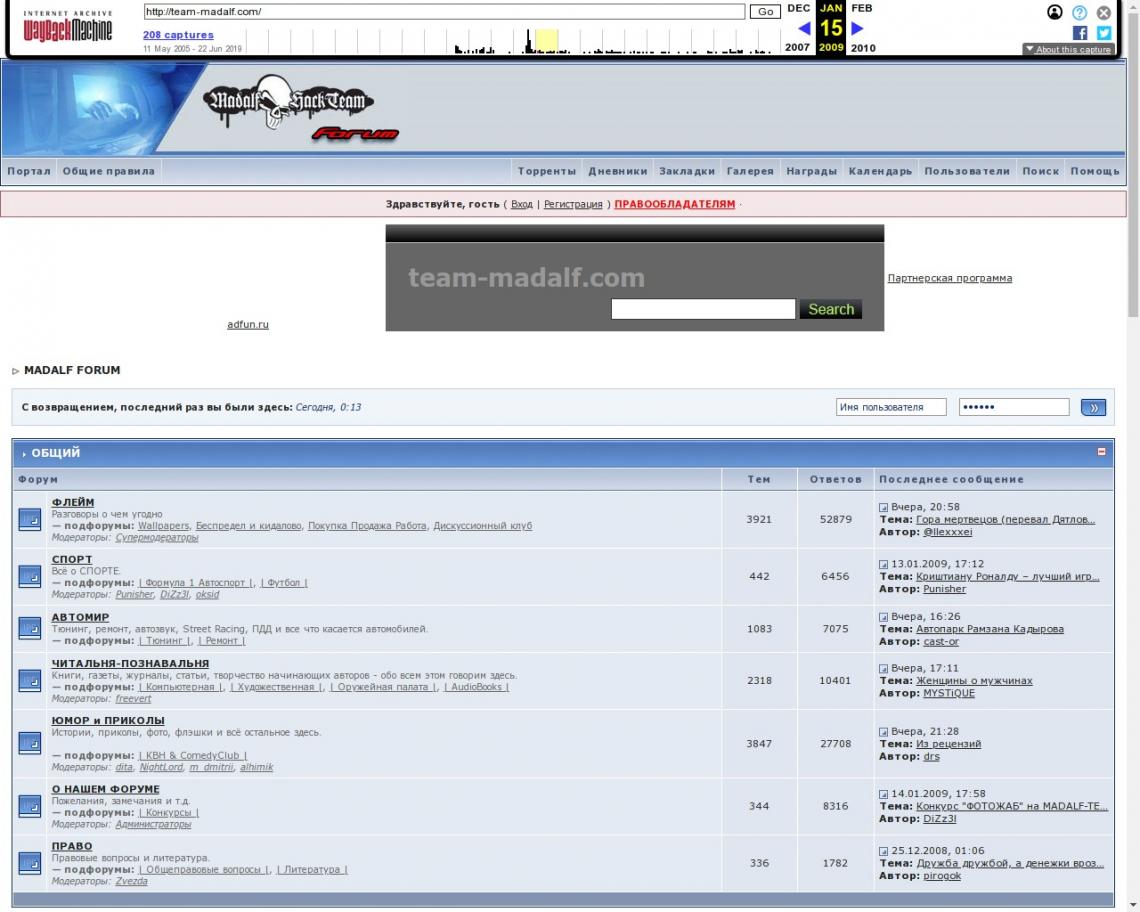Share capture on Facebook icon

(1080, 33)
